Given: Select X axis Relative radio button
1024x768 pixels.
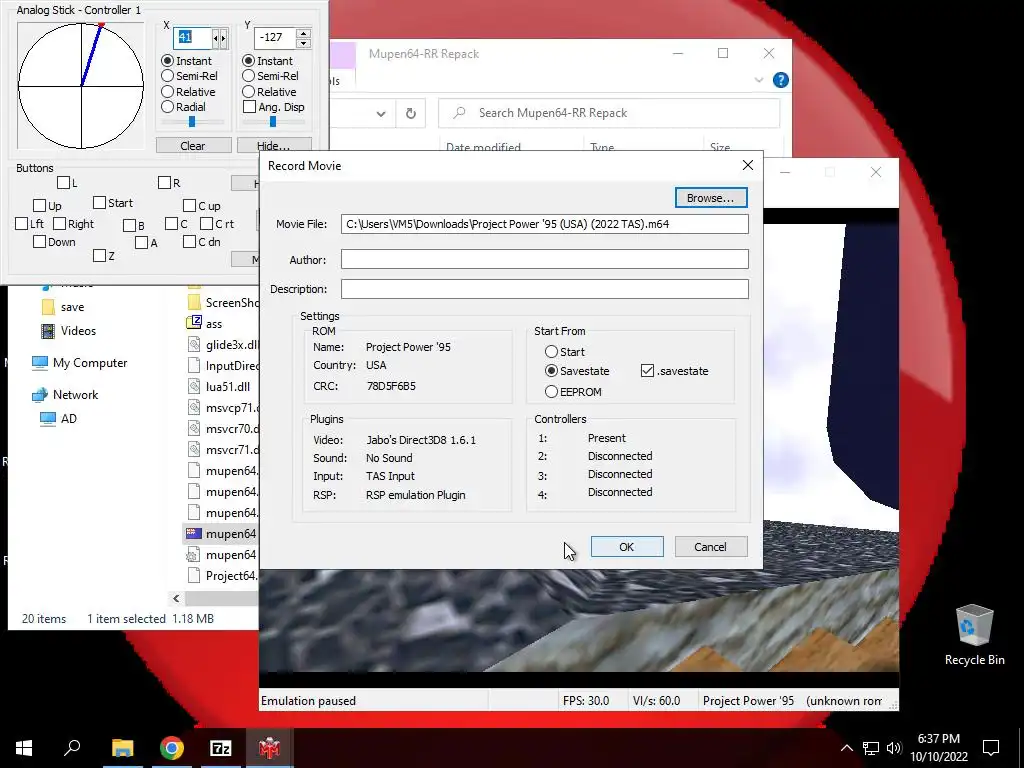Looking at the screenshot, I should tap(168, 92).
